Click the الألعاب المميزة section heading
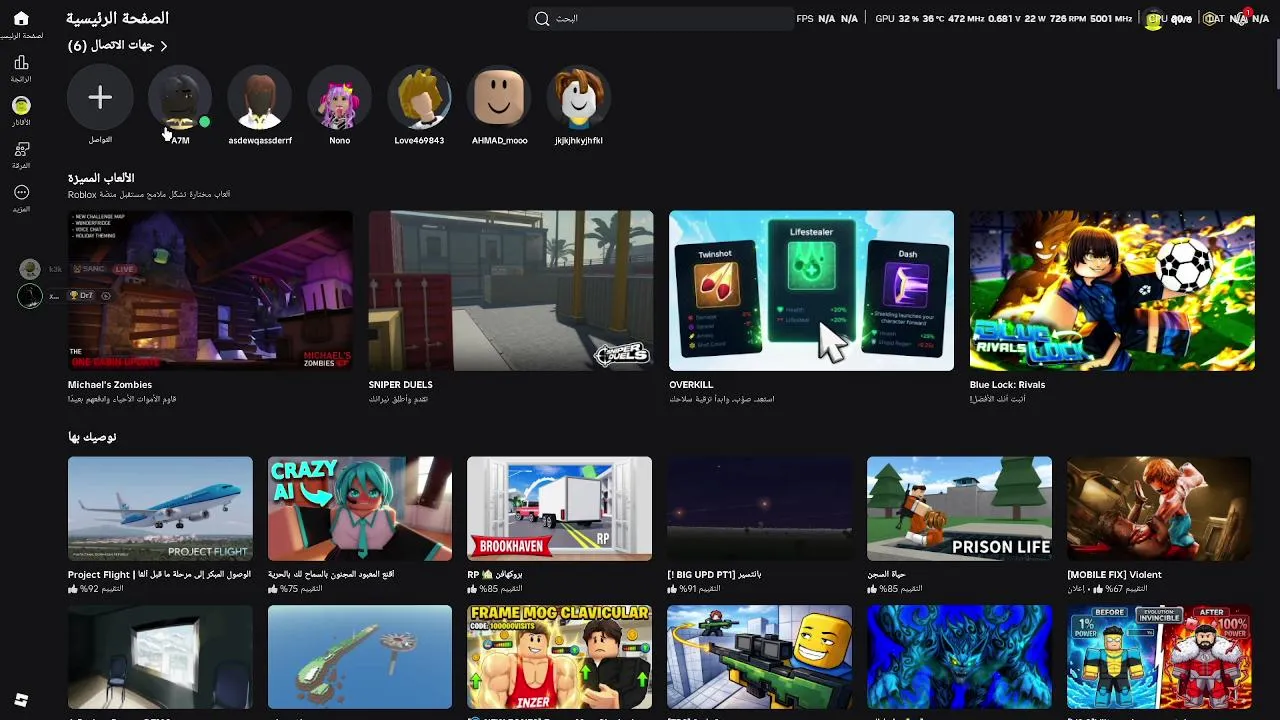This screenshot has height=720, width=1280. point(101,178)
